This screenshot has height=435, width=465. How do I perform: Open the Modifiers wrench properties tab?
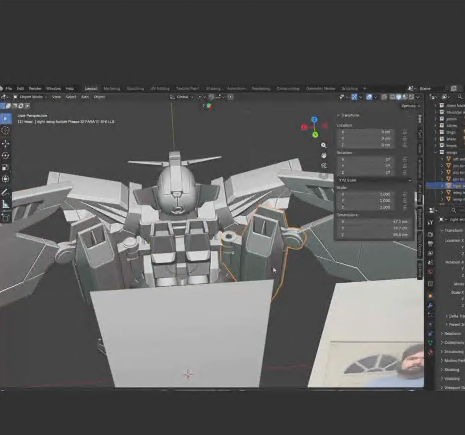click(x=430, y=305)
